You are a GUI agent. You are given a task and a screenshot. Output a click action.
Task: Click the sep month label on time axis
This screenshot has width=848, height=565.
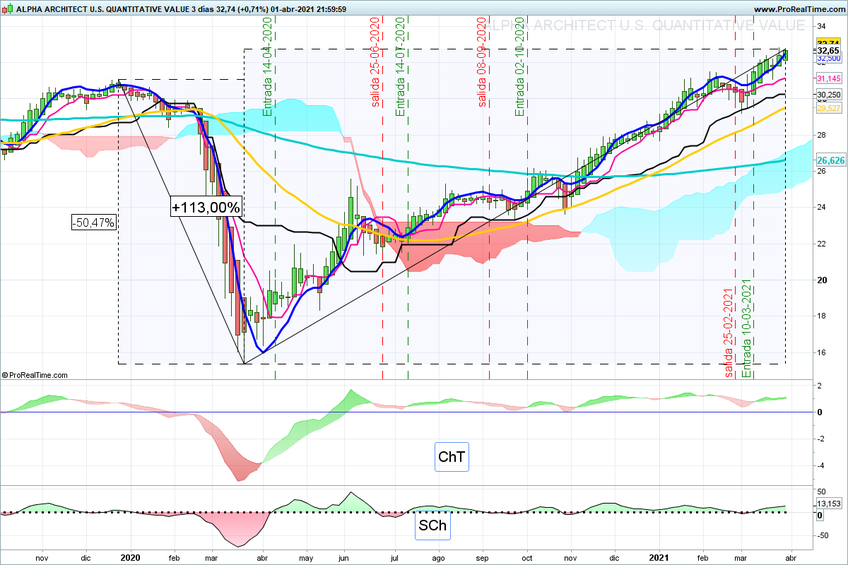click(x=482, y=558)
